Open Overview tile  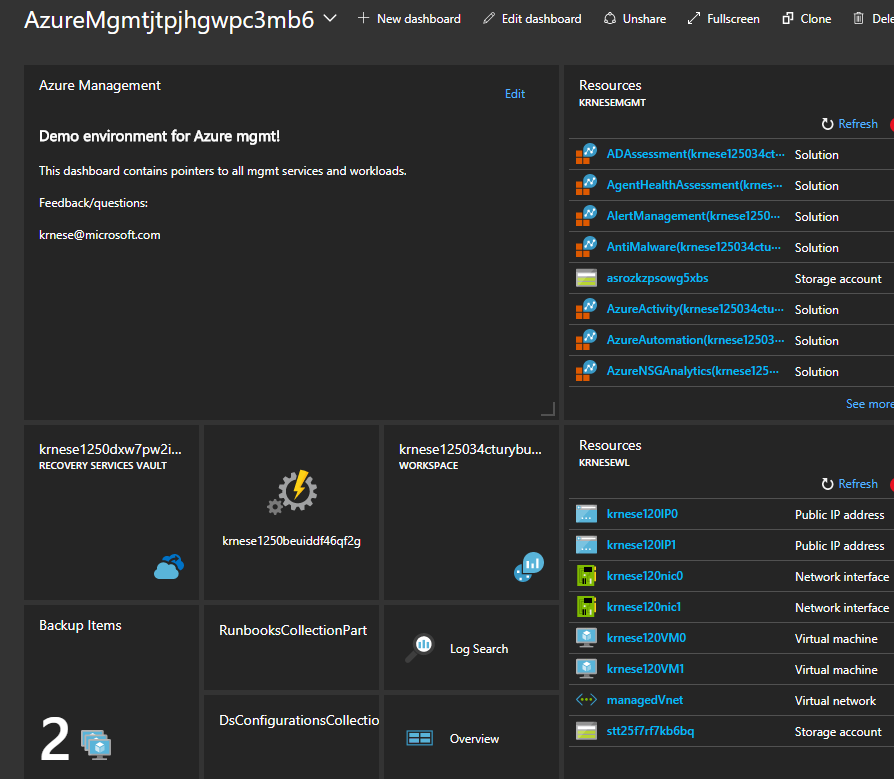click(x=472, y=737)
